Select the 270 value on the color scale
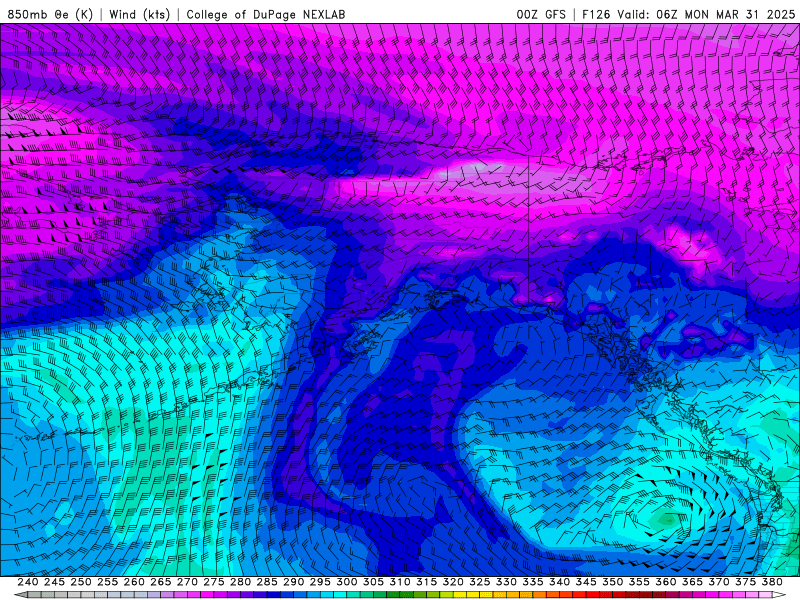Image resolution: width=800 pixels, height=600 pixels. (187, 582)
